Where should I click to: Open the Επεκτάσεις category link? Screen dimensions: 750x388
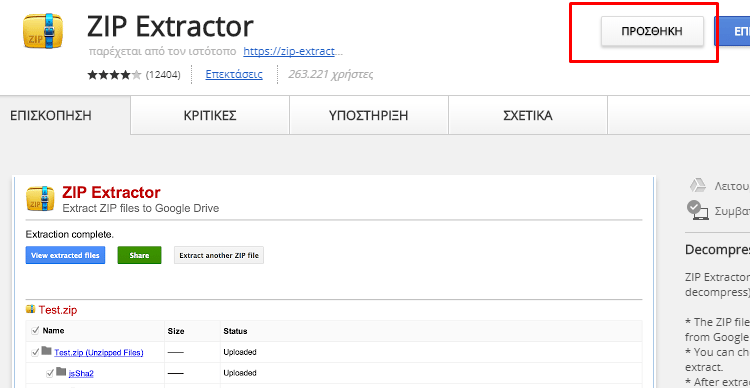point(234,74)
